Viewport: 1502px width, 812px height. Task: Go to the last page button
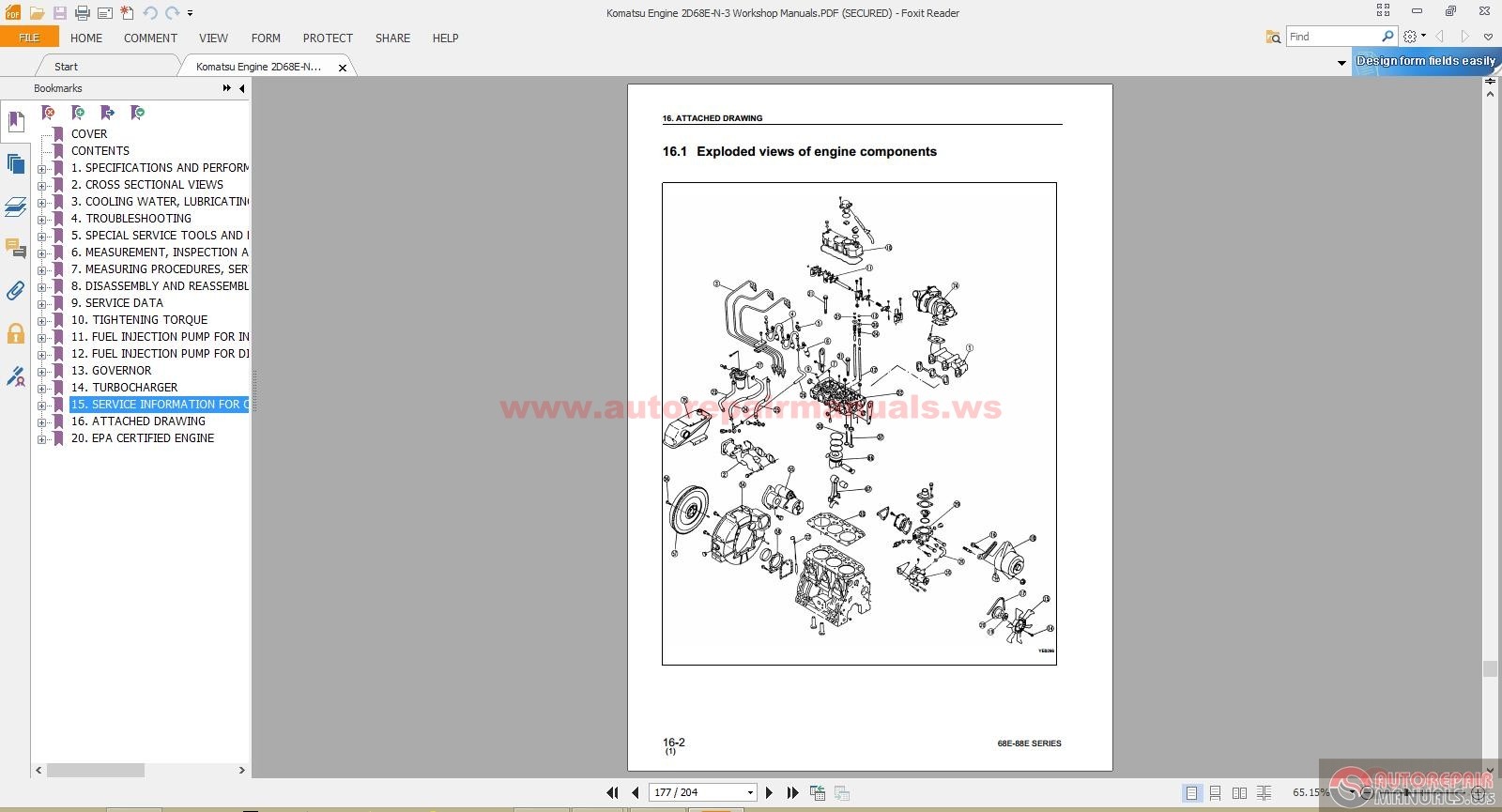pos(792,793)
